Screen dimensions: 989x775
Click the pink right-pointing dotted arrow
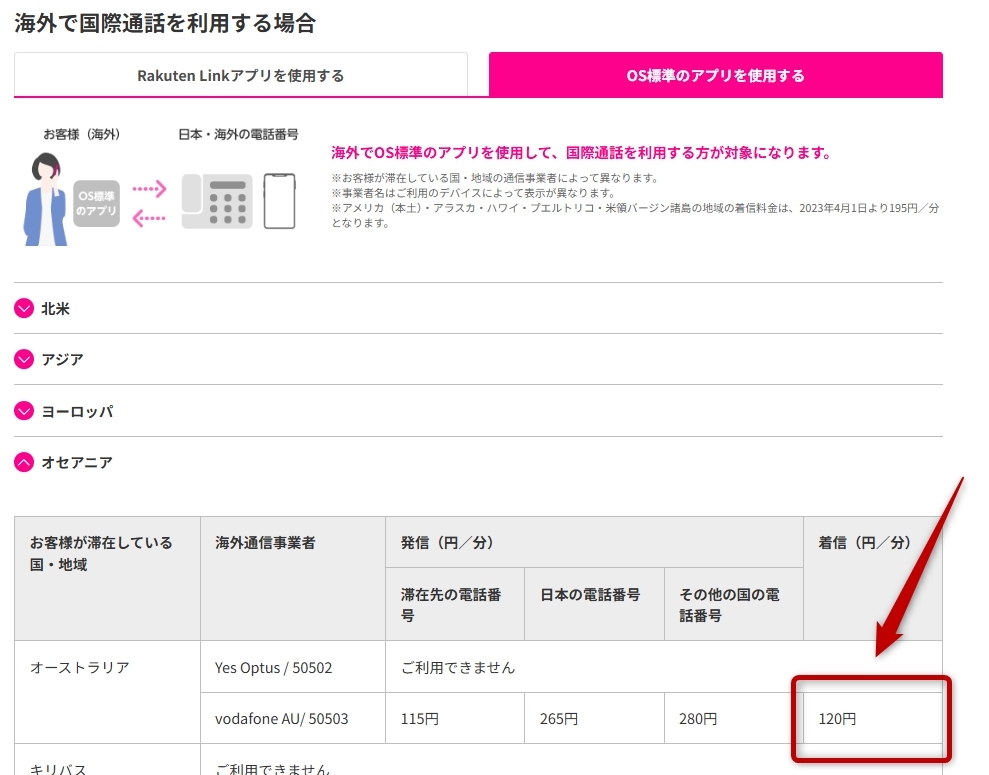click(149, 187)
